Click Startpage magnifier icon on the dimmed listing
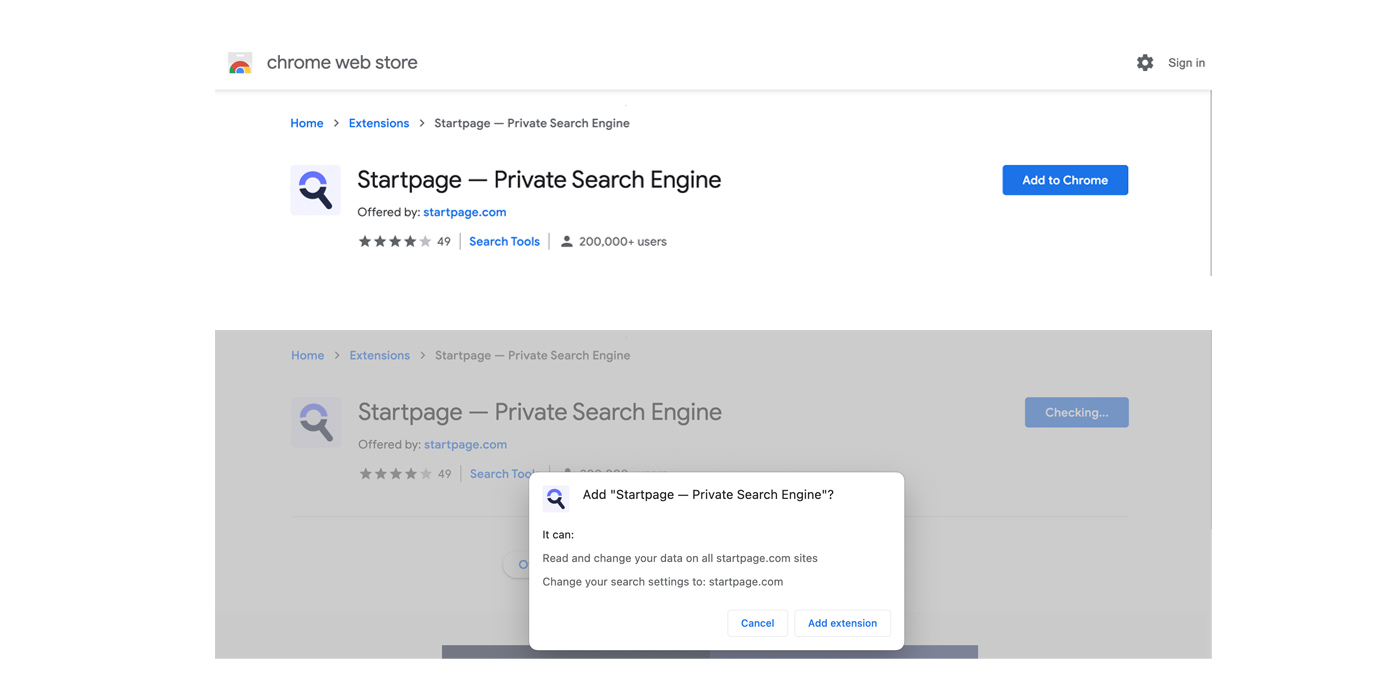The width and height of the screenshot is (1400, 700). pyautogui.click(x=316, y=422)
